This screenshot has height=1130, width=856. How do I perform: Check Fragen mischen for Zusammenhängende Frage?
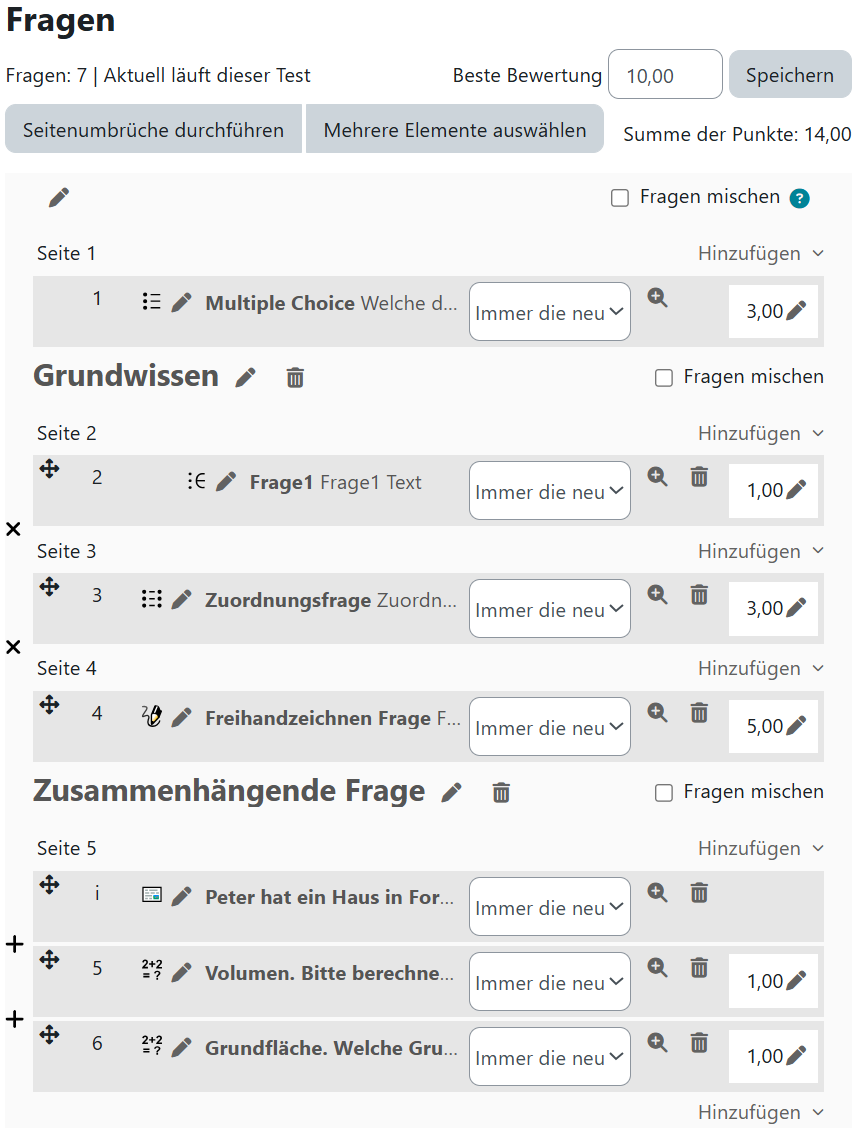point(663,793)
